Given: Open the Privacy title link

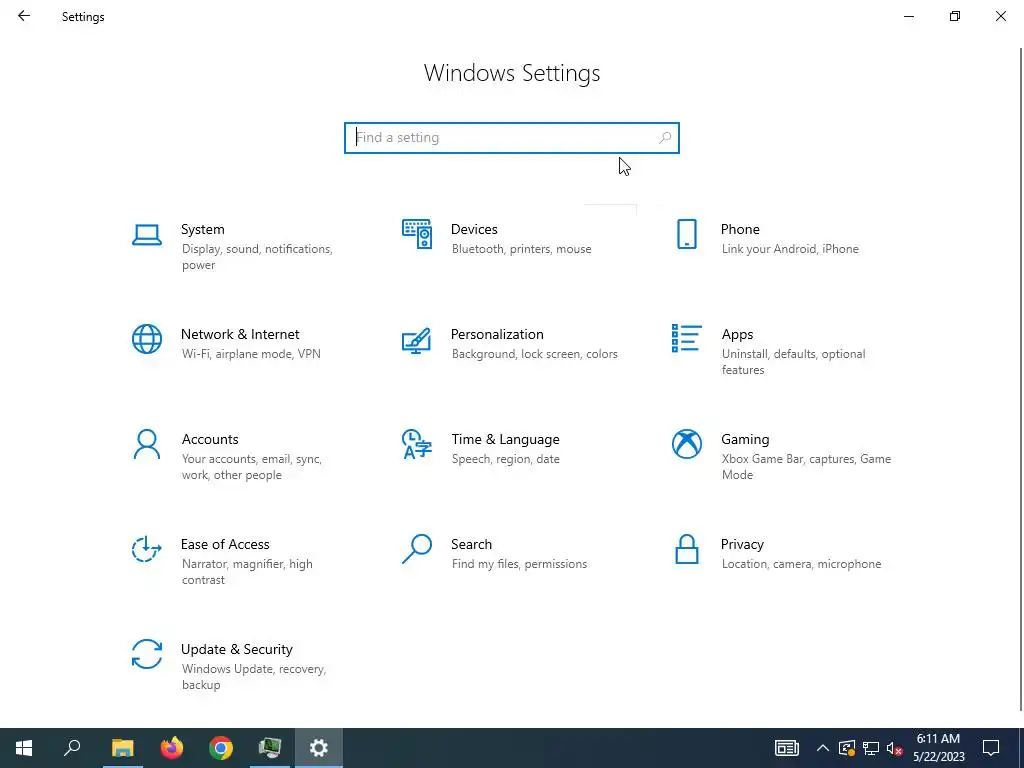Looking at the screenshot, I should pyautogui.click(x=742, y=544).
